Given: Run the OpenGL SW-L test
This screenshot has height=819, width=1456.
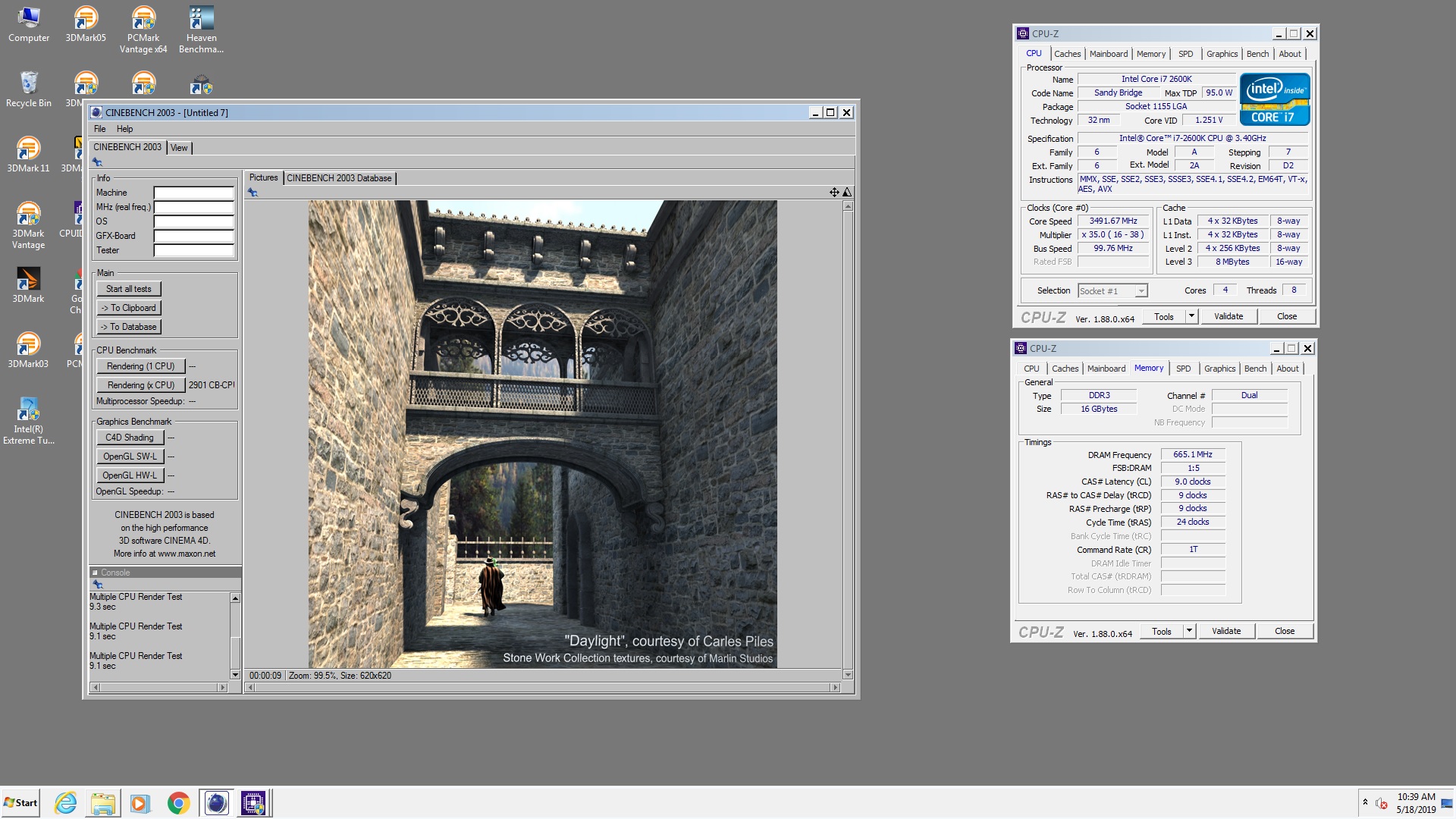Looking at the screenshot, I should [130, 457].
